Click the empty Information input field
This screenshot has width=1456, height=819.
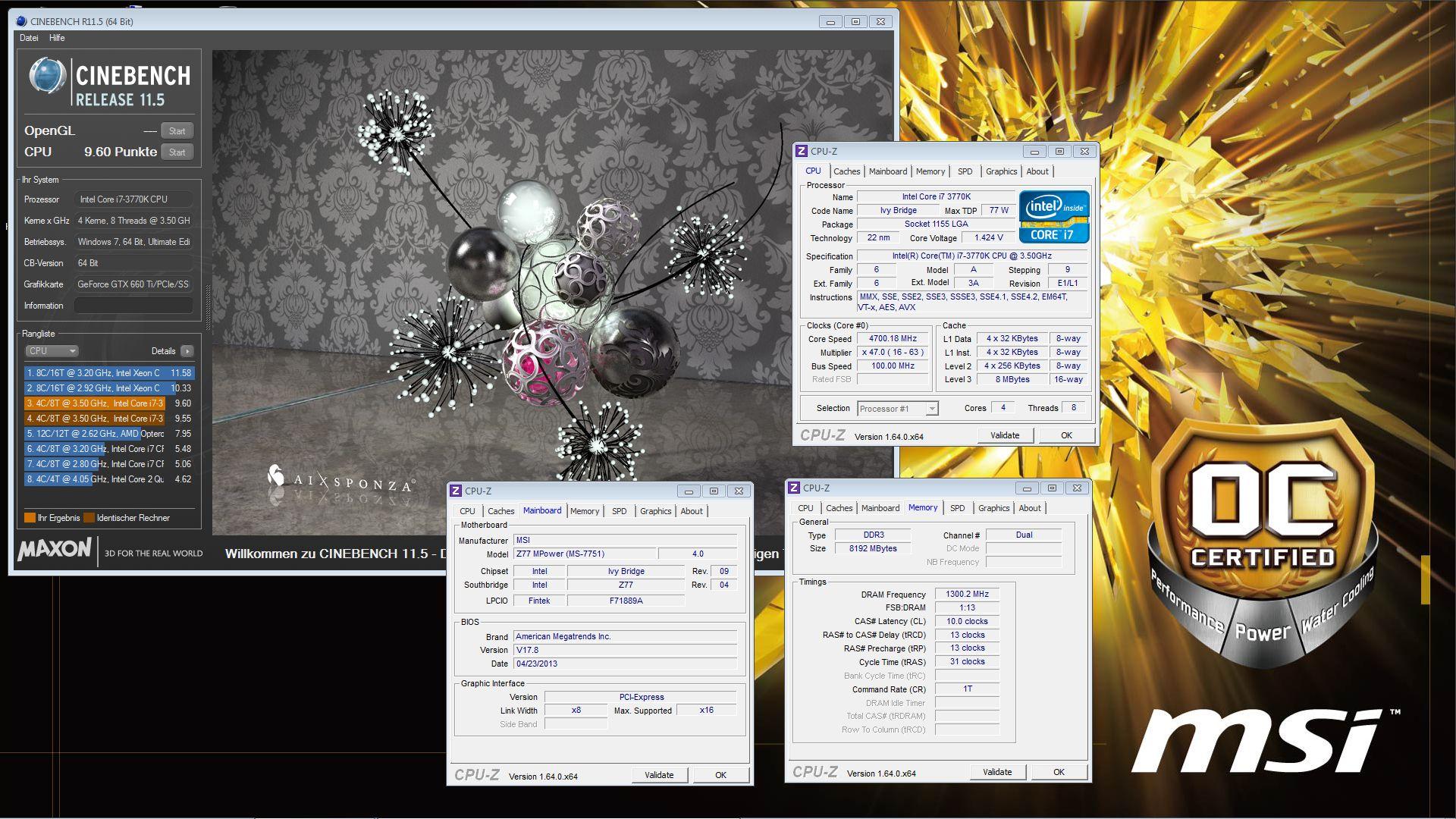[133, 306]
